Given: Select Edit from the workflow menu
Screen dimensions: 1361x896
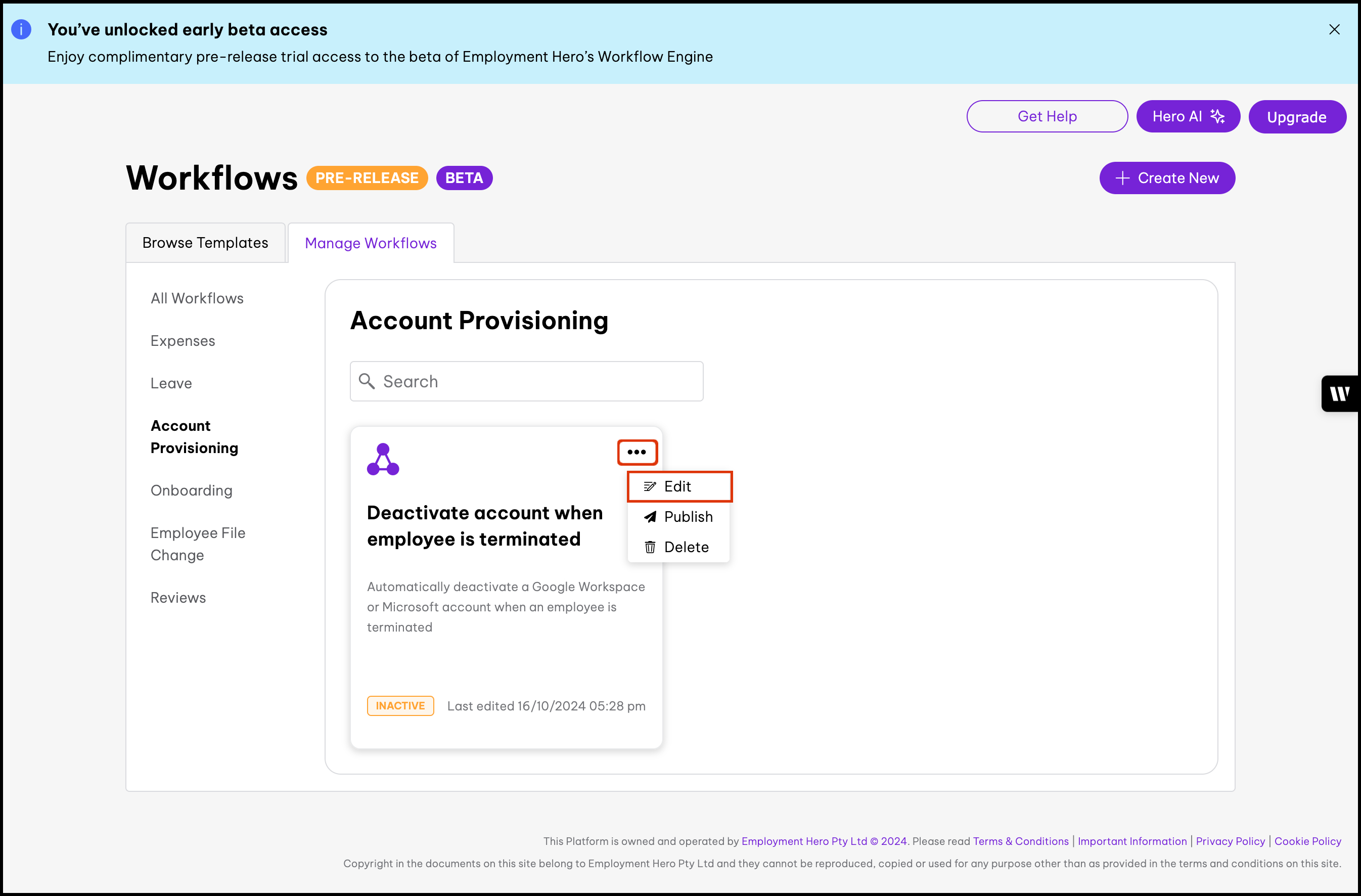Looking at the screenshot, I should click(x=678, y=486).
